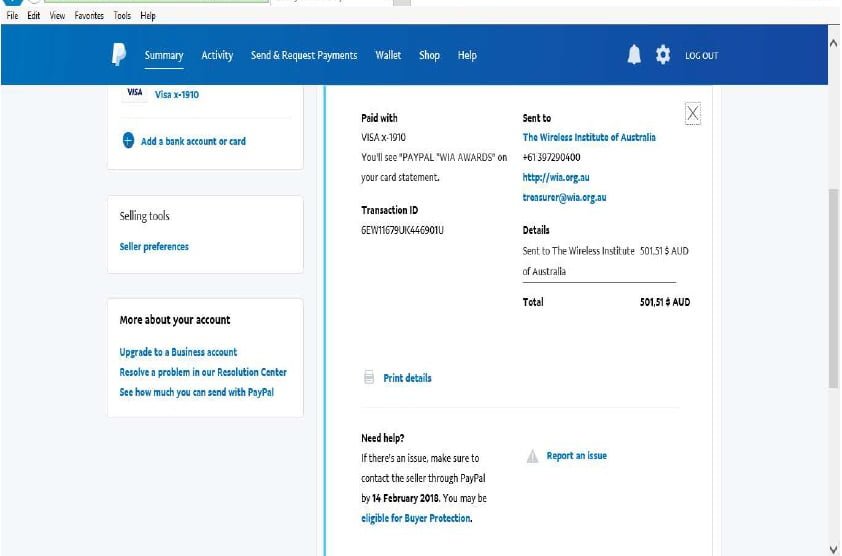The image size is (842, 556).
Task: Open the Tools menu
Action: click(122, 16)
